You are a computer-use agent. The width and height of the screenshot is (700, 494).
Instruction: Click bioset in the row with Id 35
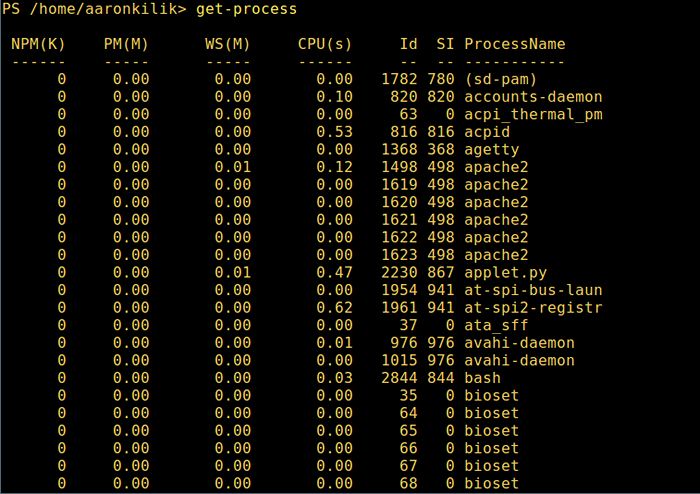tap(492, 396)
